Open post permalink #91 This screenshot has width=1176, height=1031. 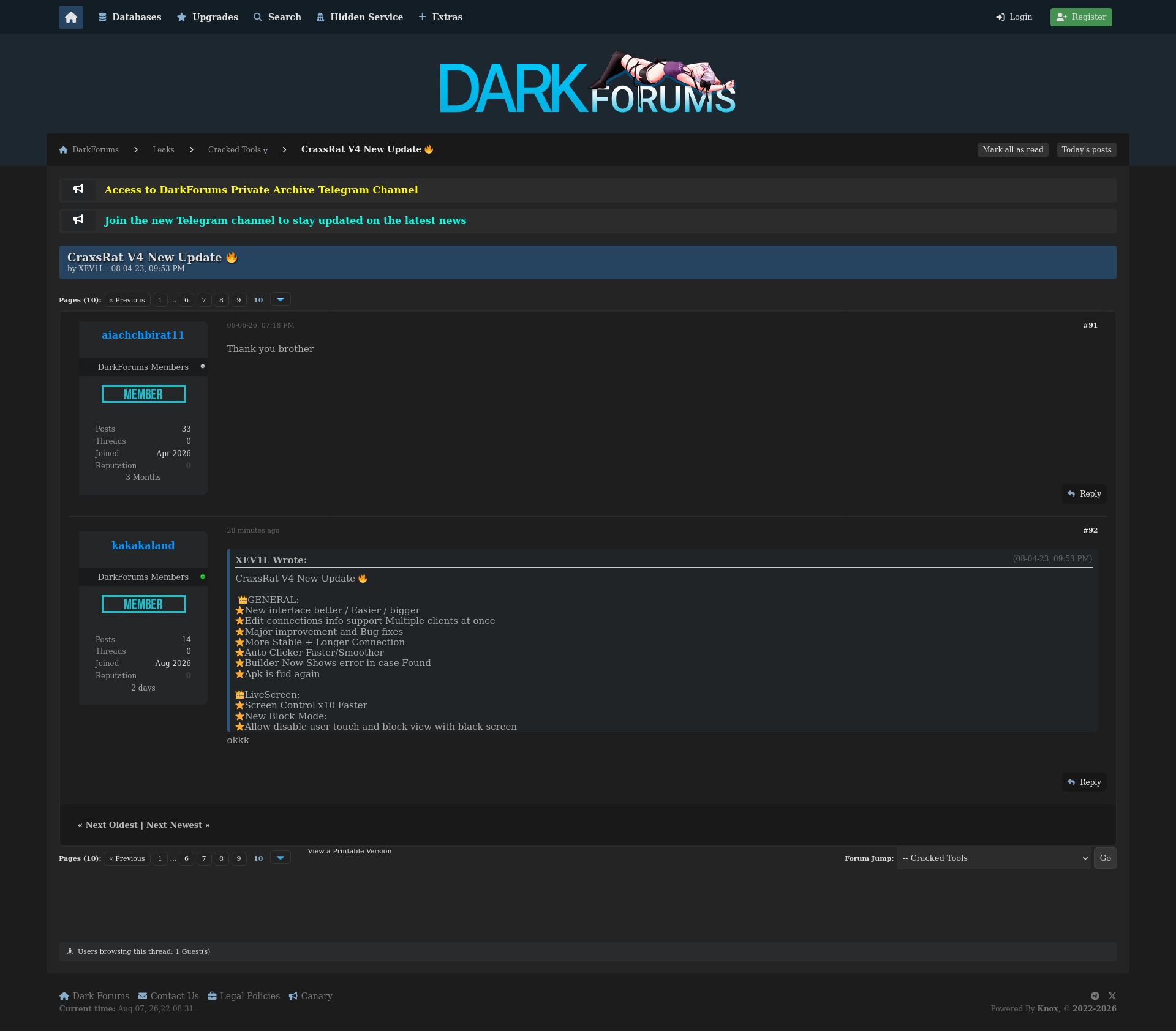(x=1090, y=325)
